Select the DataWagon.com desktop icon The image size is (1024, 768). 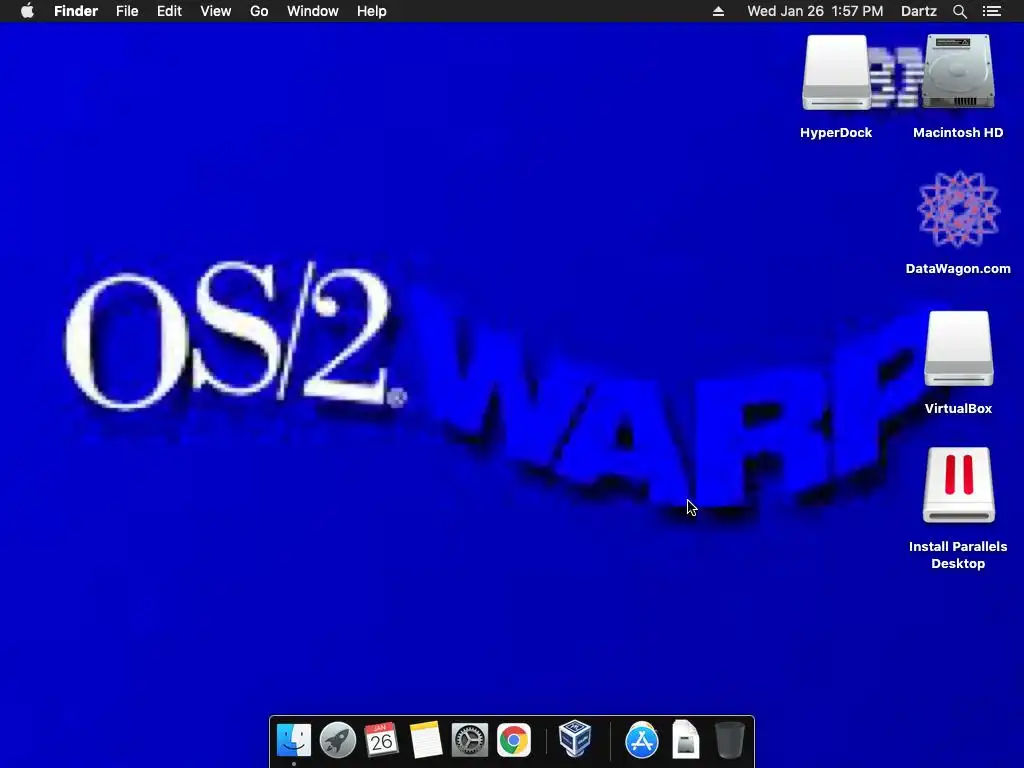(958, 209)
